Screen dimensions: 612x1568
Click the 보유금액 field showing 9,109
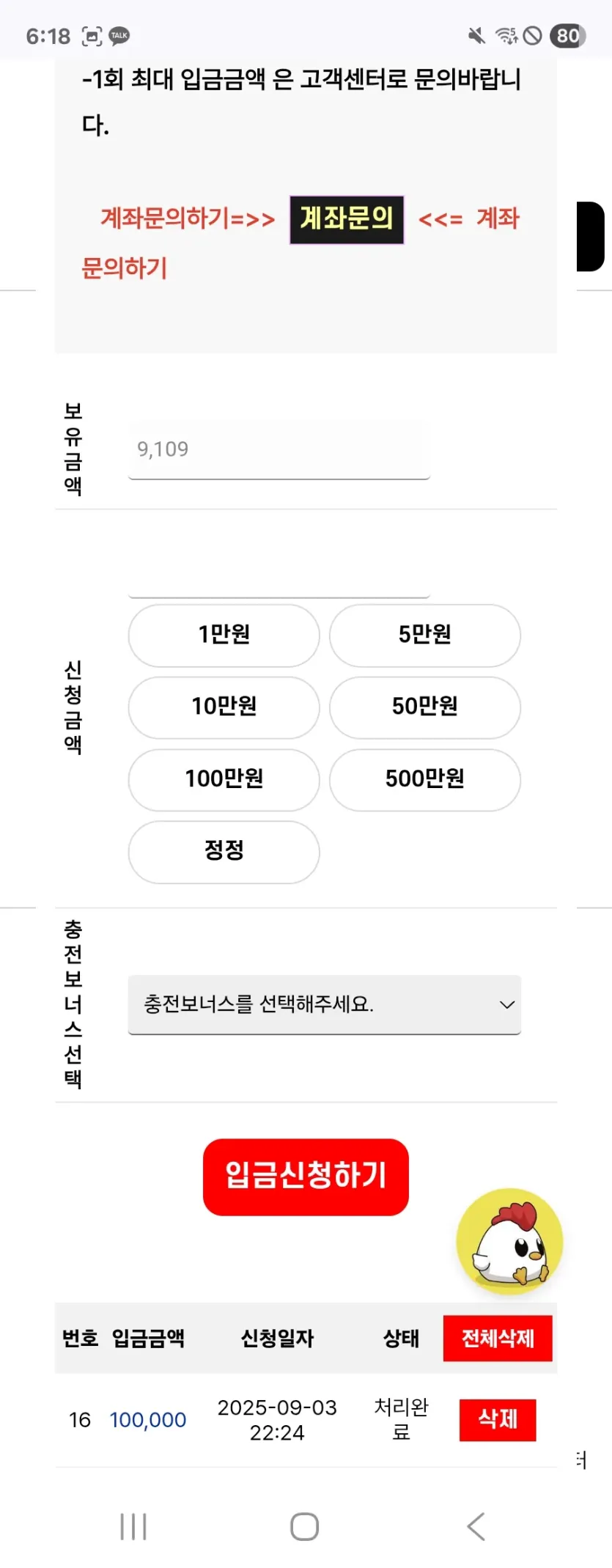click(279, 449)
